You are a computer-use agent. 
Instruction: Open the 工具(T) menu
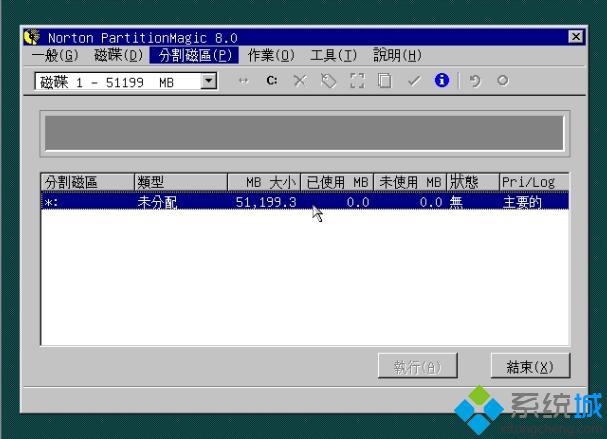click(333, 56)
